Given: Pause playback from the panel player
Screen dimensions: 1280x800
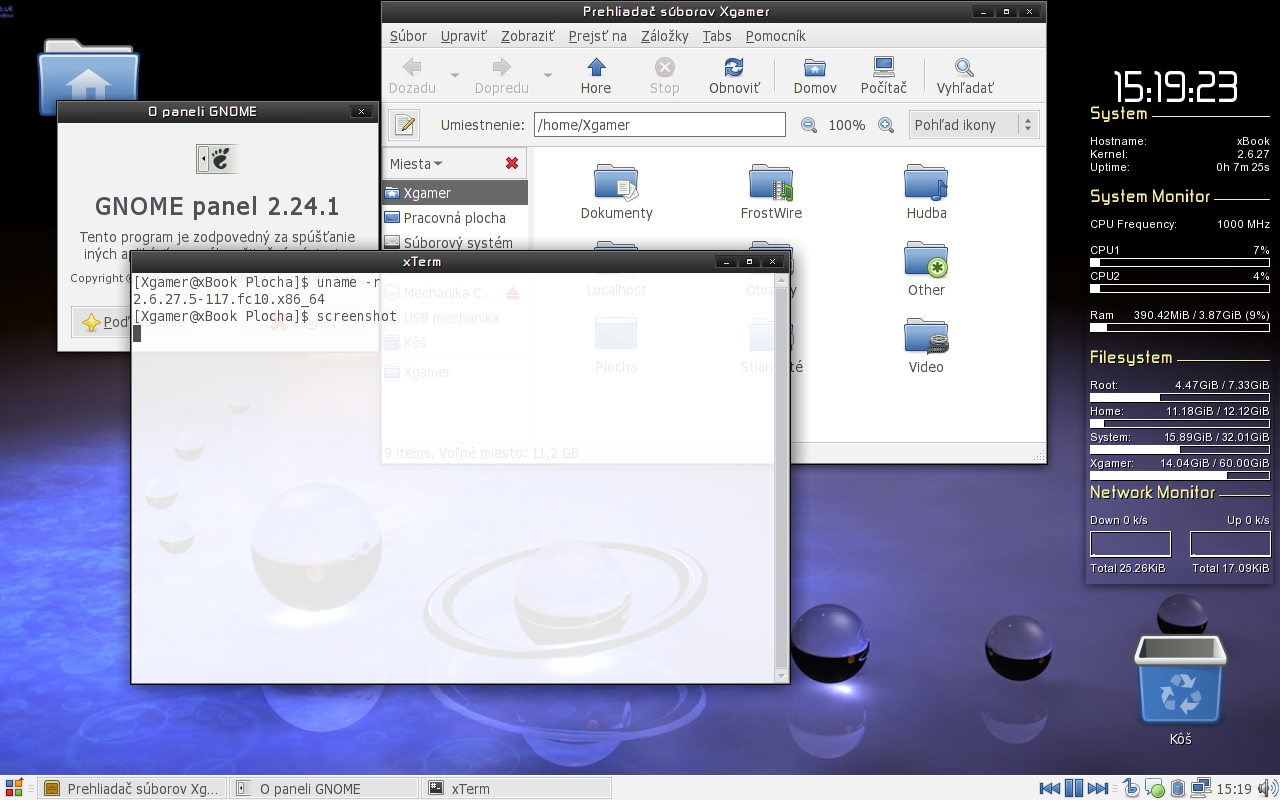Looking at the screenshot, I should click(1073, 788).
